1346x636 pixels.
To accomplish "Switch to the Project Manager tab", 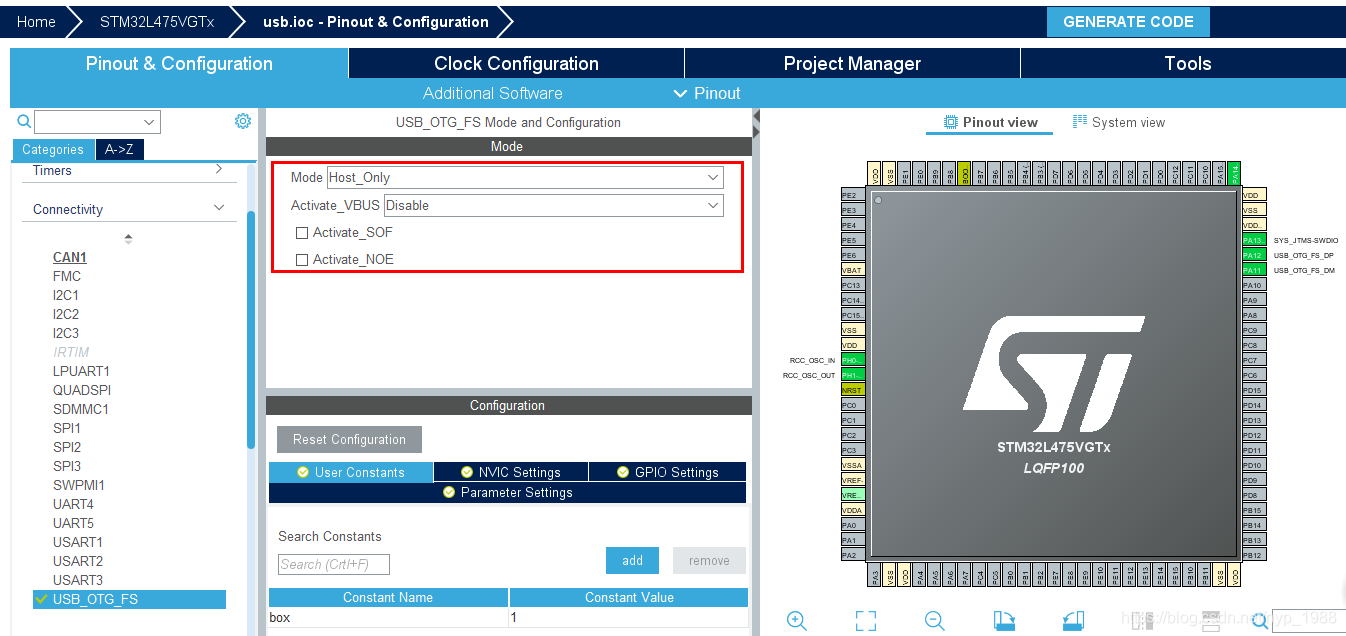I will coord(852,63).
